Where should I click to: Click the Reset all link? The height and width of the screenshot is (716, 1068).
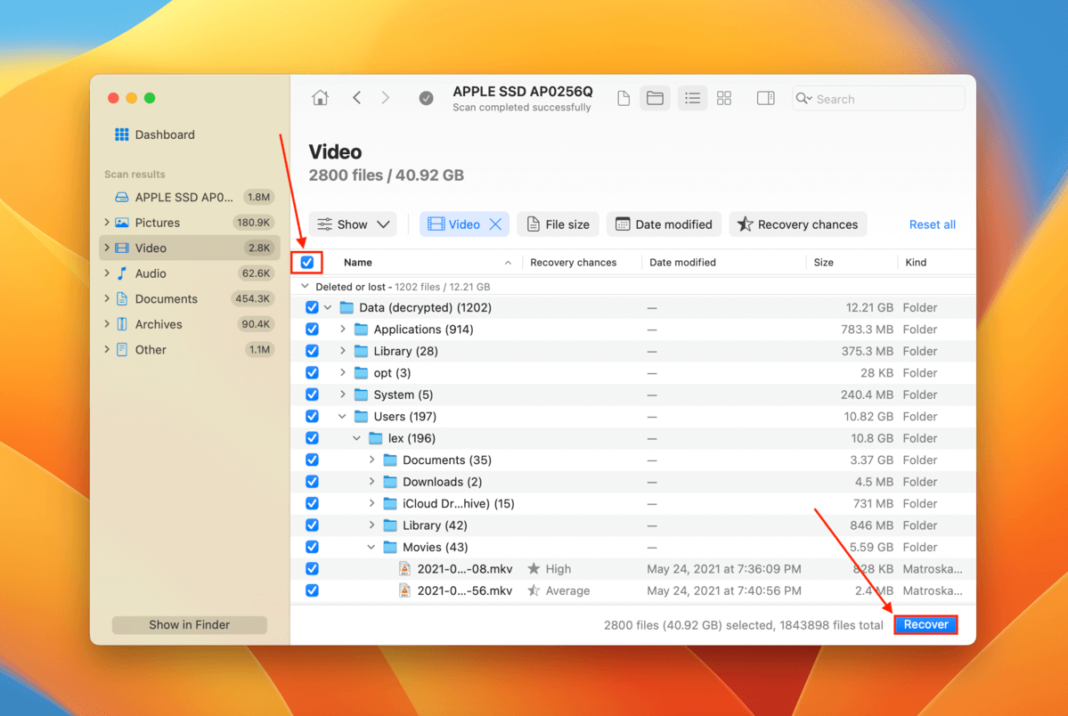[931, 223]
